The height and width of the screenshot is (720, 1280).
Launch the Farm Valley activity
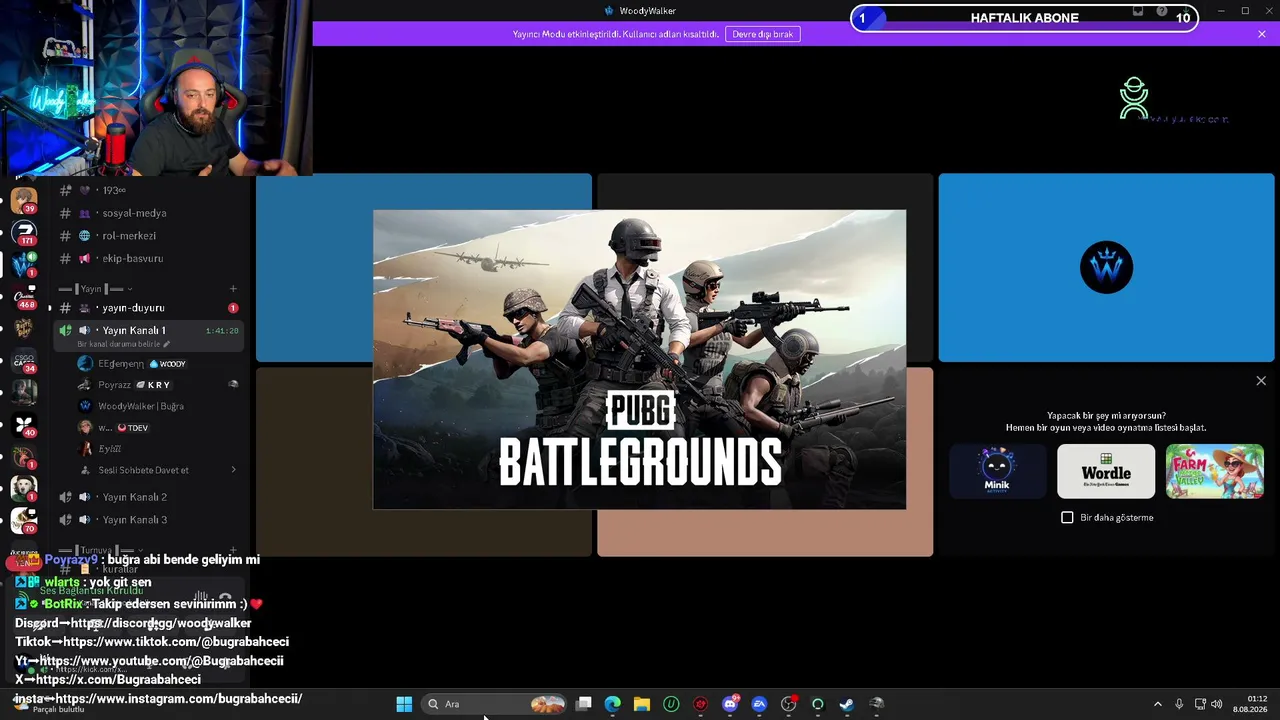(1215, 471)
